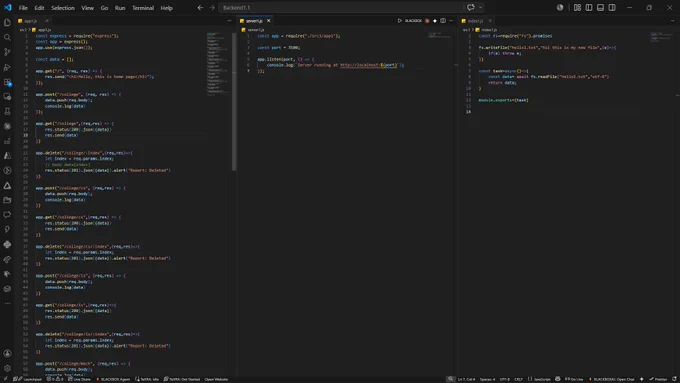This screenshot has height=383, width=680.
Task: Click the Backend1.1 command center search box
Action: click(x=341, y=7)
